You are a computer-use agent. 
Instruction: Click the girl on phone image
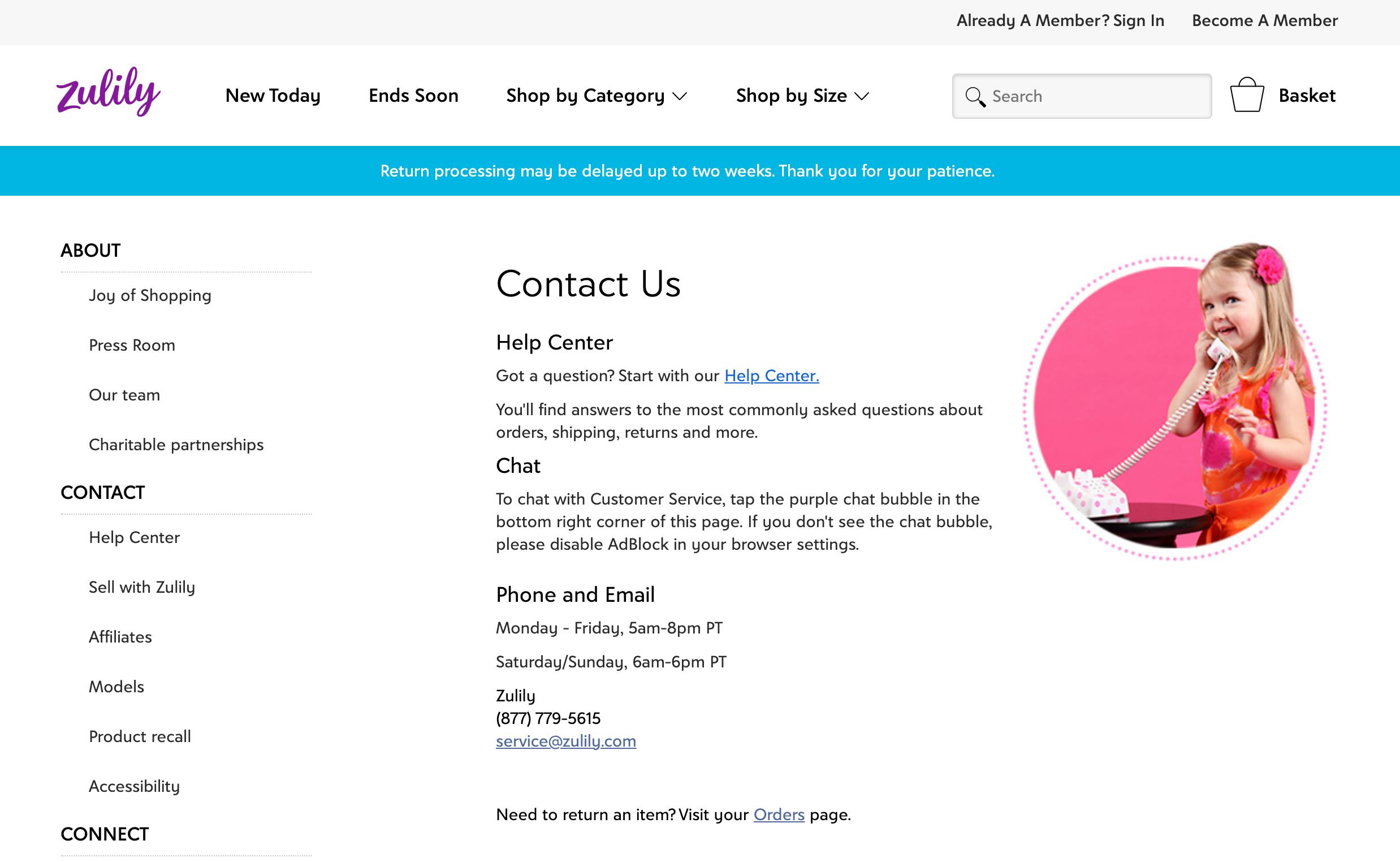click(x=1175, y=401)
